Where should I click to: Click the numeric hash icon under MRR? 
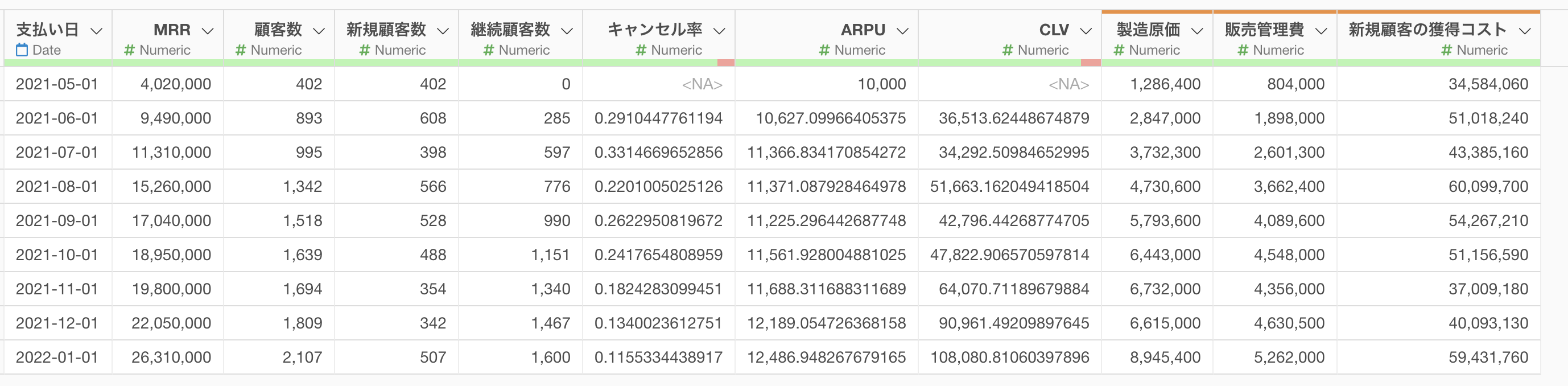(x=129, y=51)
